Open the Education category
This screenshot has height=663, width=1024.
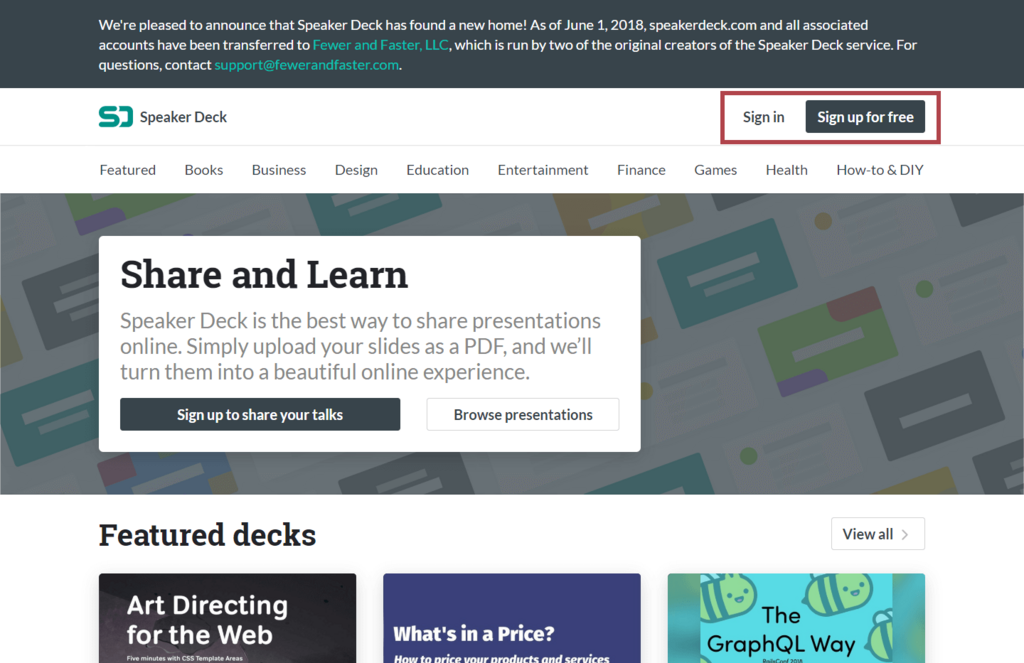click(438, 170)
